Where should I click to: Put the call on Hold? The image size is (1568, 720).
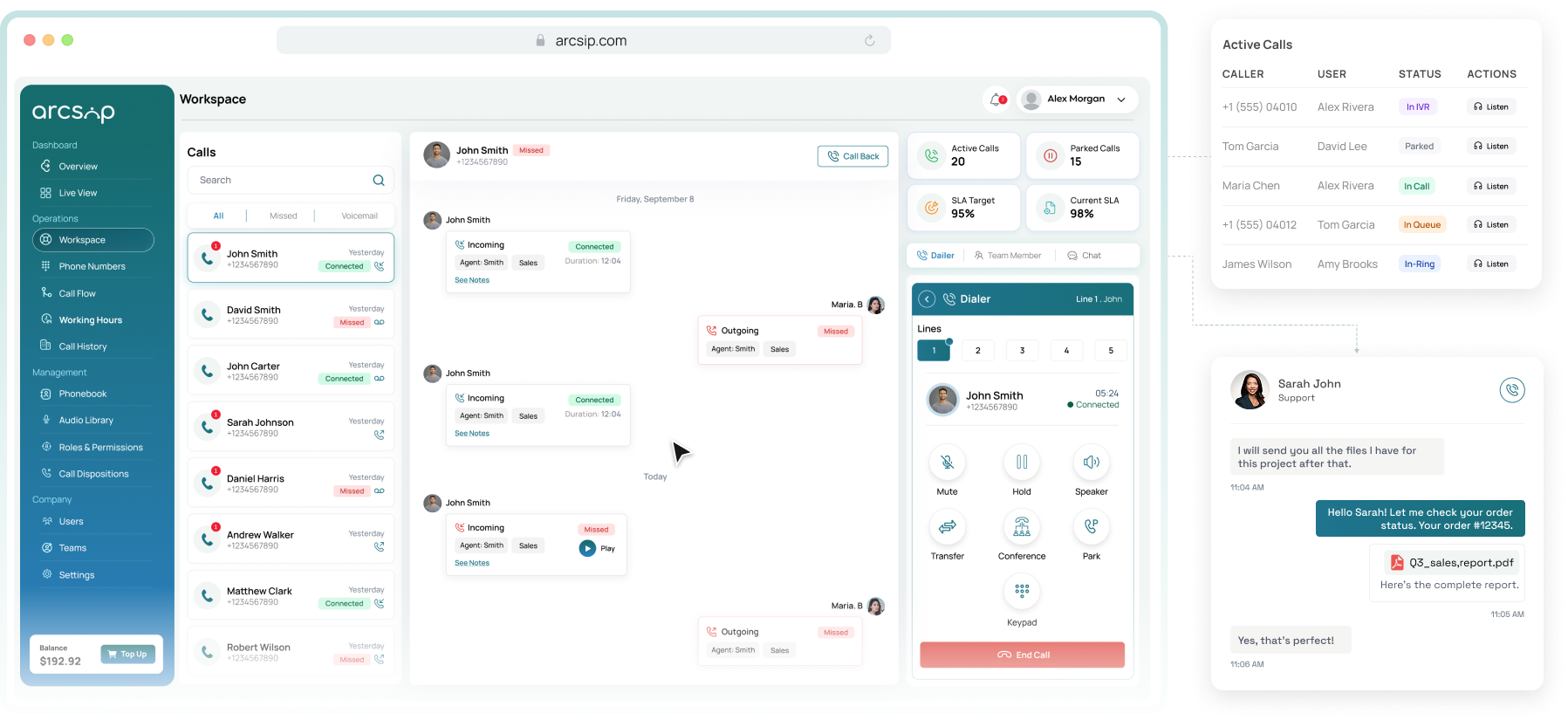pos(1022,463)
